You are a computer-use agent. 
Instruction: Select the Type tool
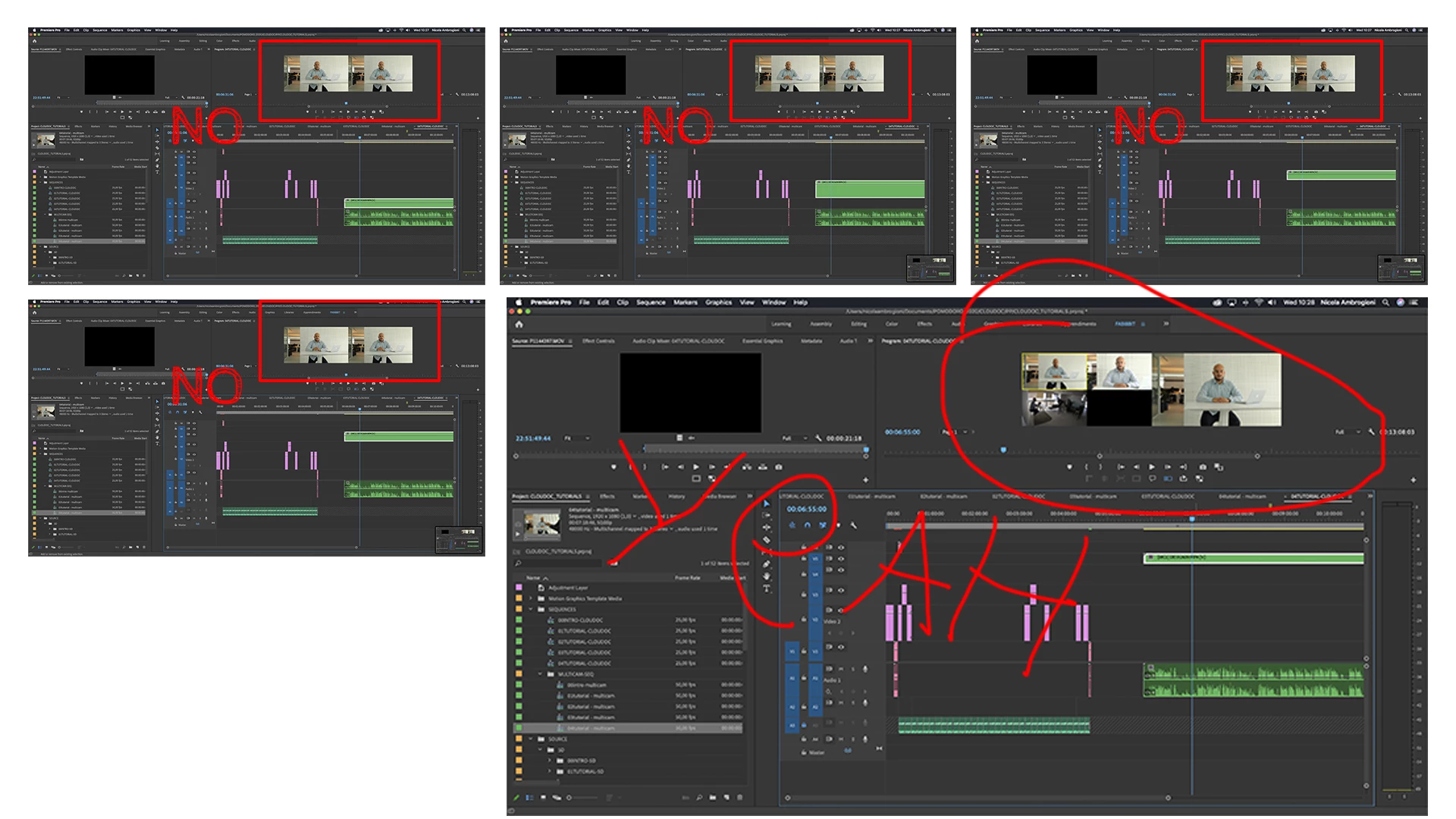click(766, 588)
